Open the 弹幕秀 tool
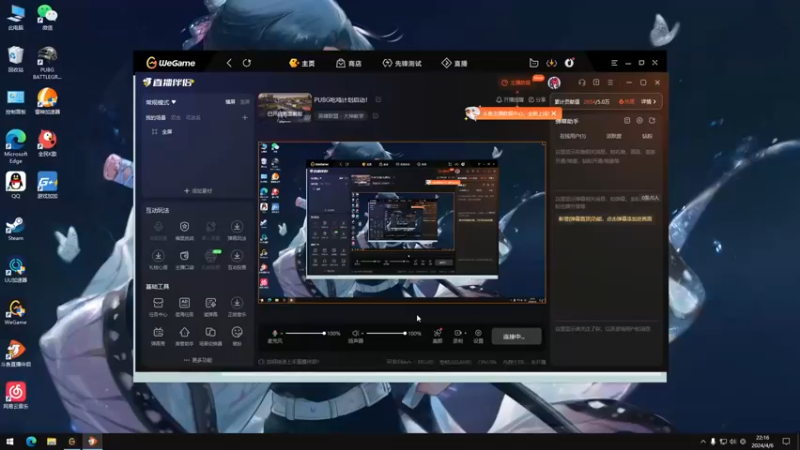This screenshot has height=450, width=800. [158, 336]
